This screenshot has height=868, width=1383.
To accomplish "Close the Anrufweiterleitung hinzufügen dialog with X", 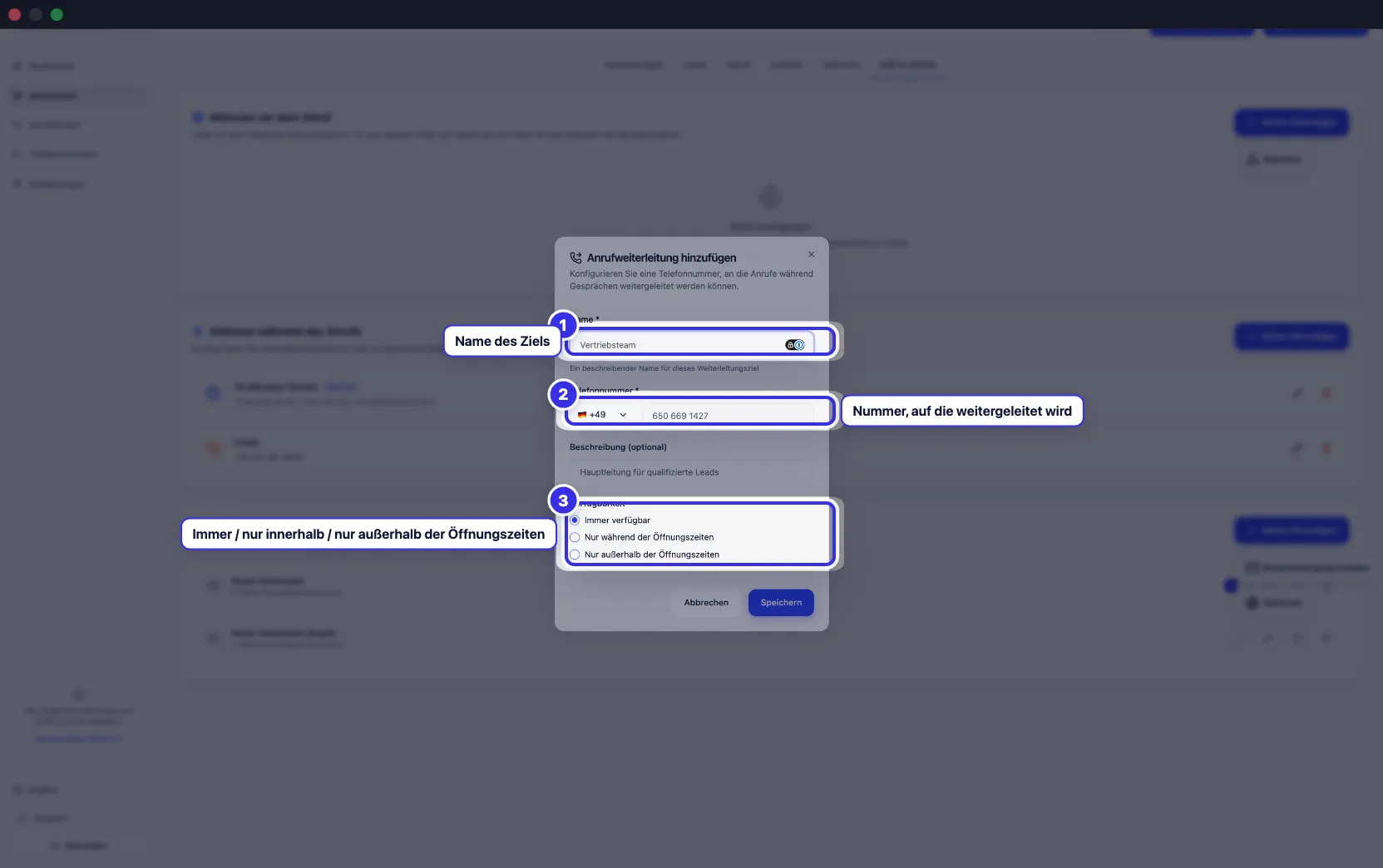I will [812, 254].
